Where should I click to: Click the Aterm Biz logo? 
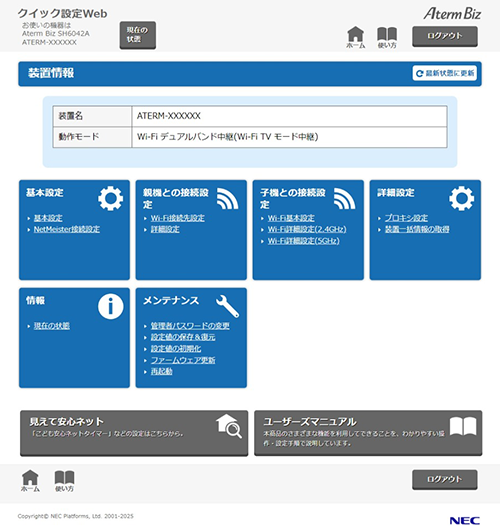452,14
